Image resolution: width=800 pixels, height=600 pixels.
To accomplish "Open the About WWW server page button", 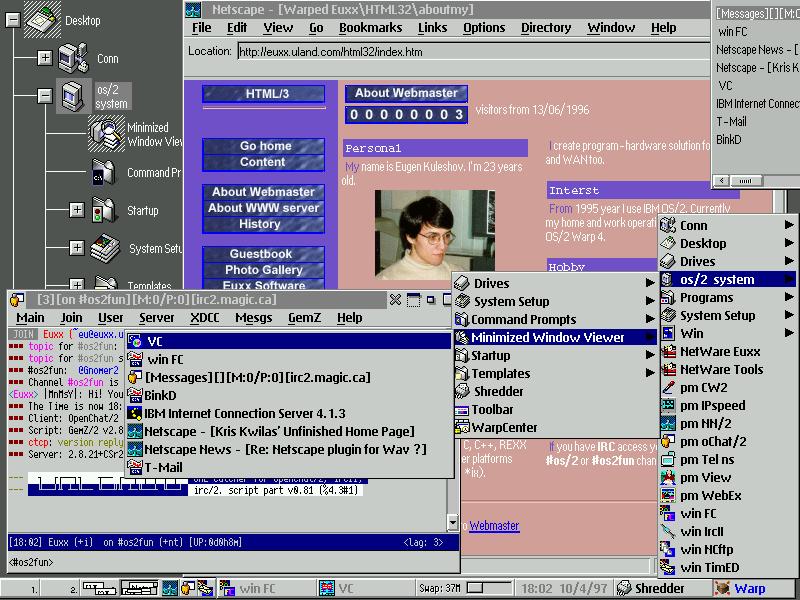I will pyautogui.click(x=263, y=208).
